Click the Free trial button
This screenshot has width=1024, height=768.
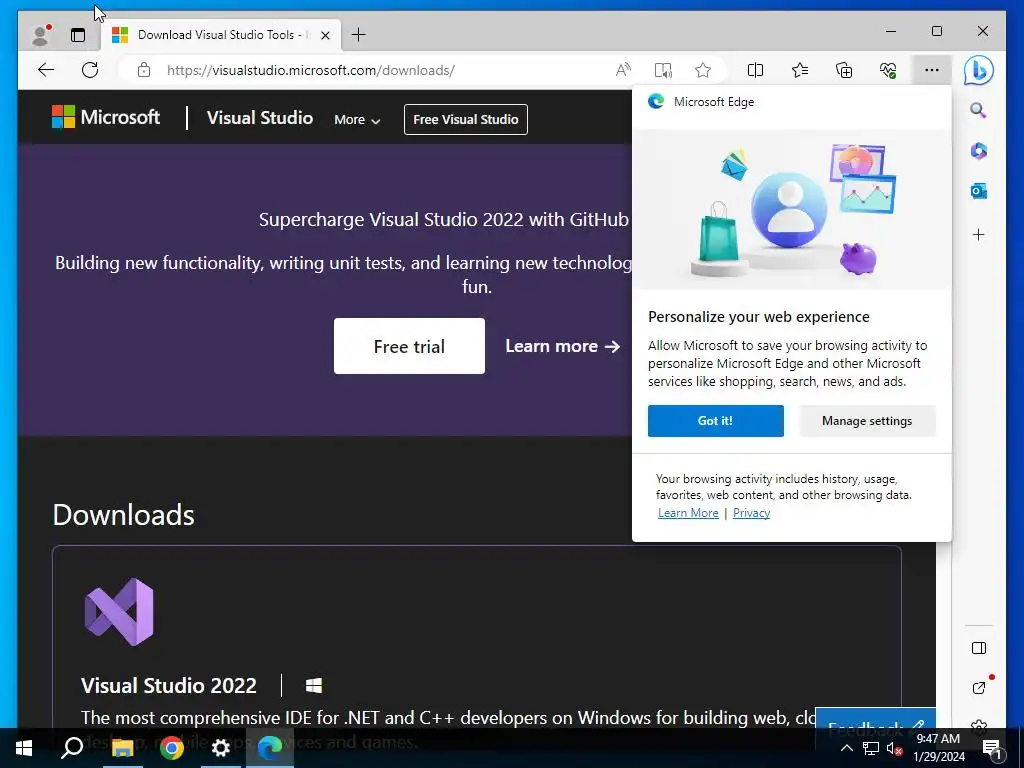click(409, 346)
